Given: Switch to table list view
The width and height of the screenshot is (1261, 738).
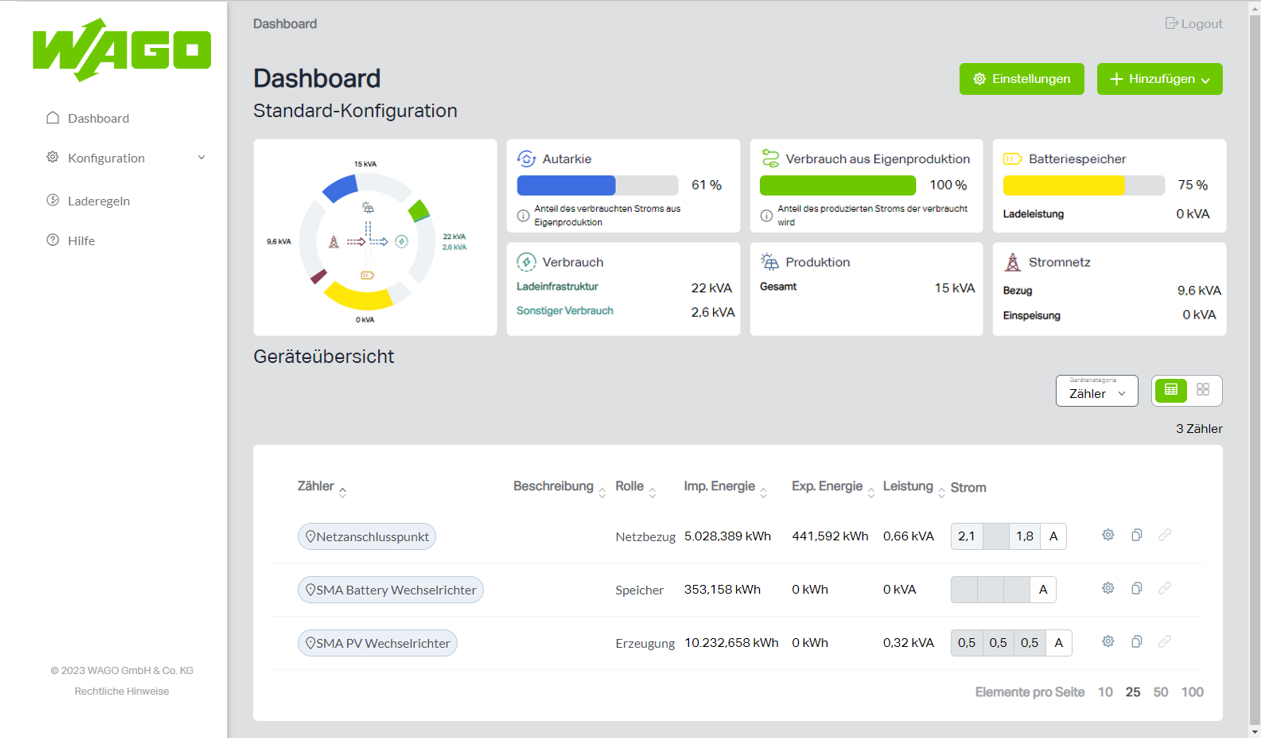Looking at the screenshot, I should coord(1171,390).
